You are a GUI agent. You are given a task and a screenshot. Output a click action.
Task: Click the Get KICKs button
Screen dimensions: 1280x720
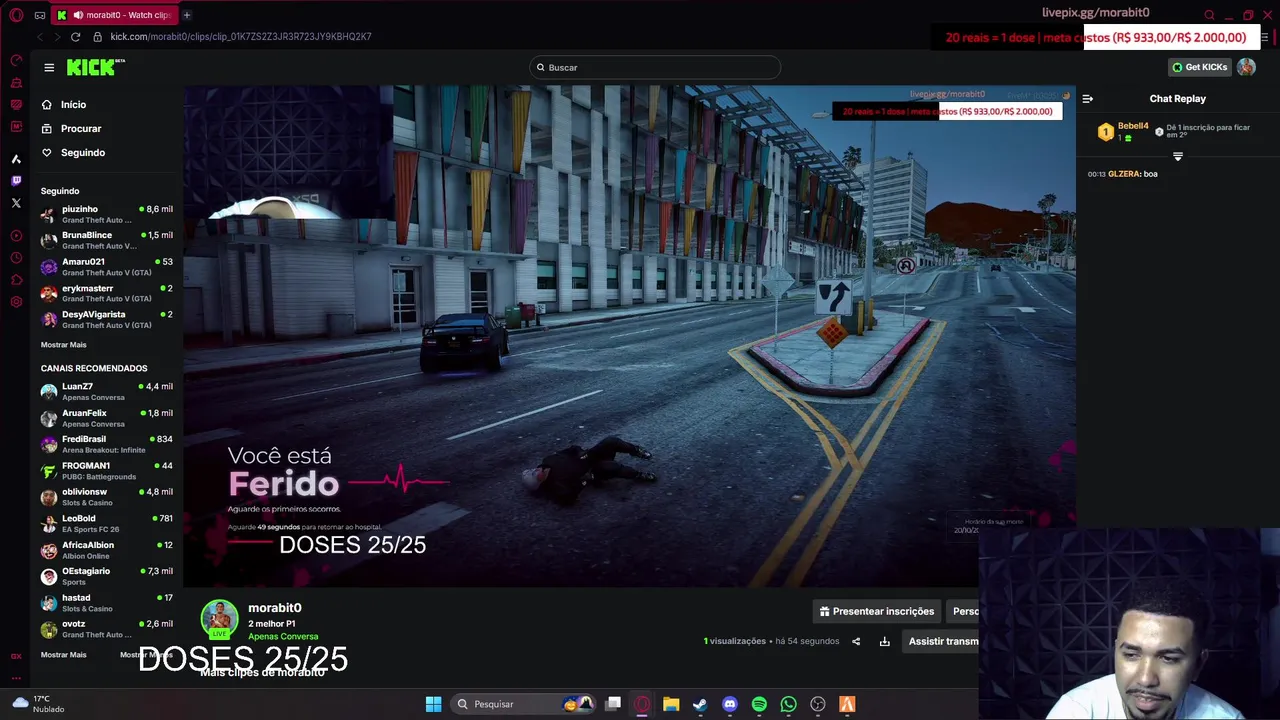pos(1199,67)
